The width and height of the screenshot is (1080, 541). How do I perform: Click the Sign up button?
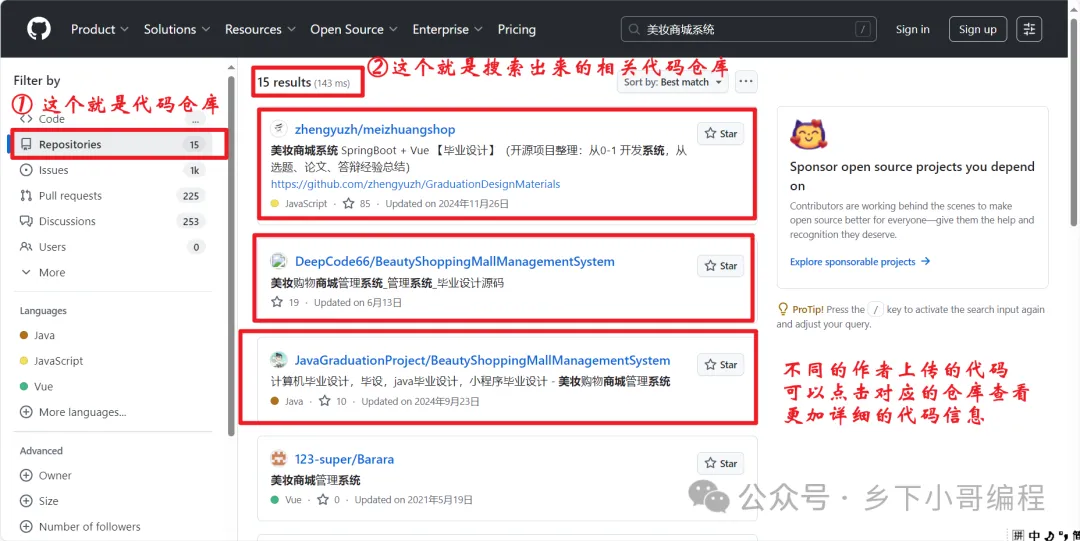tap(977, 29)
